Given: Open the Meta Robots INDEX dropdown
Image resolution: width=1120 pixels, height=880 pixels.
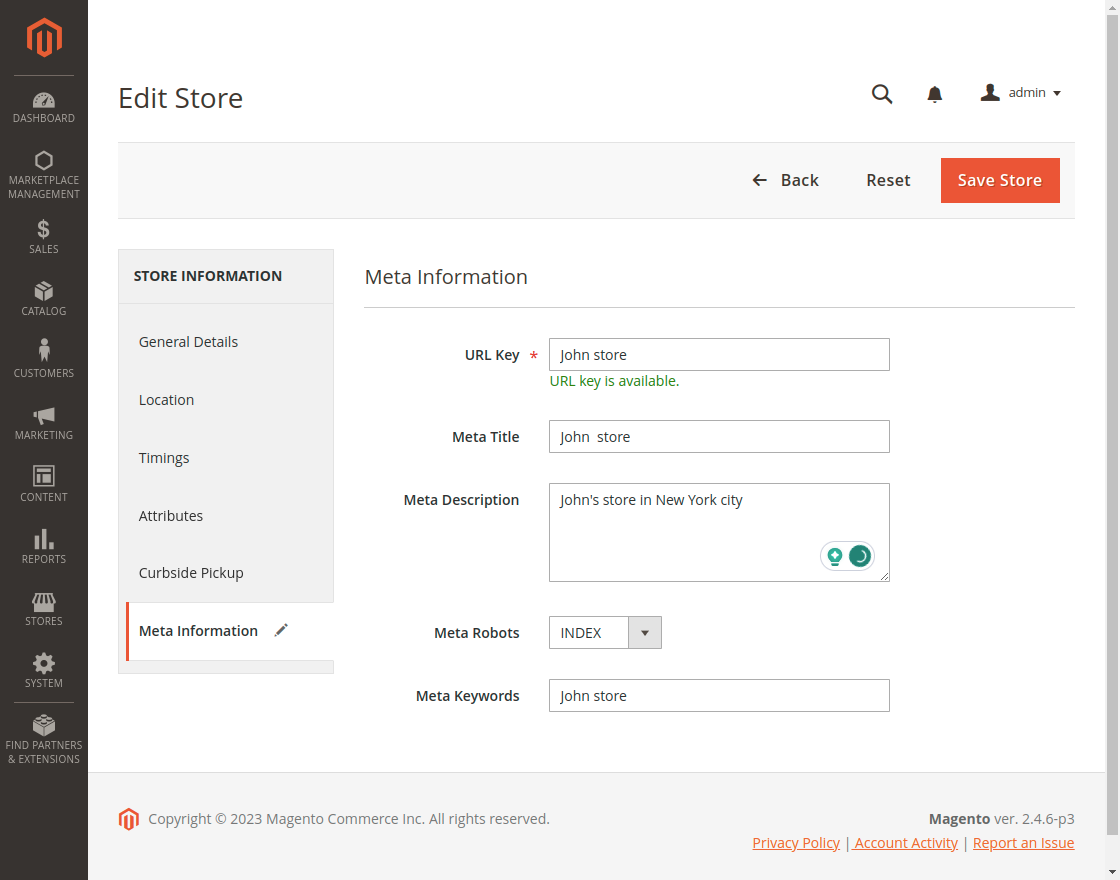Looking at the screenshot, I should pyautogui.click(x=605, y=633).
